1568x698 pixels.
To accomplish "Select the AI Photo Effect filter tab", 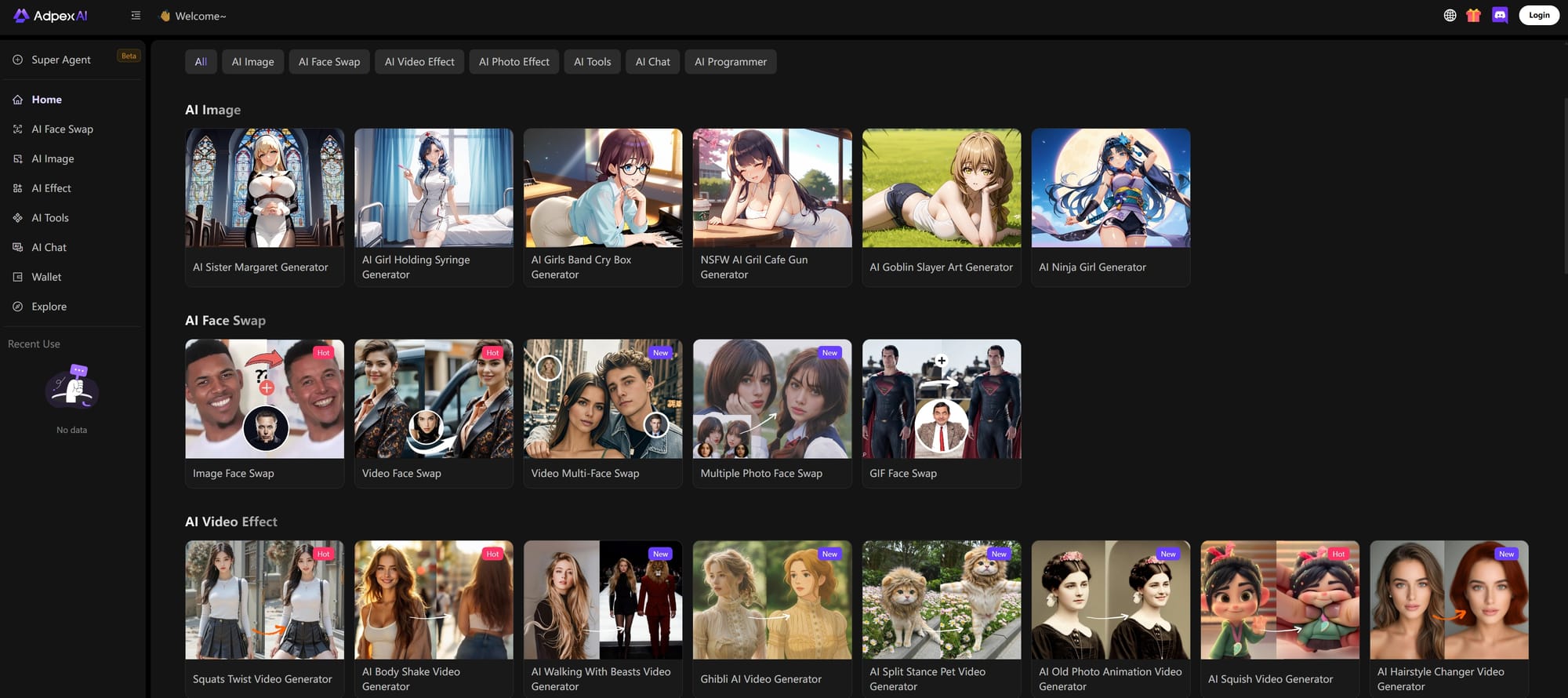I will click(514, 62).
